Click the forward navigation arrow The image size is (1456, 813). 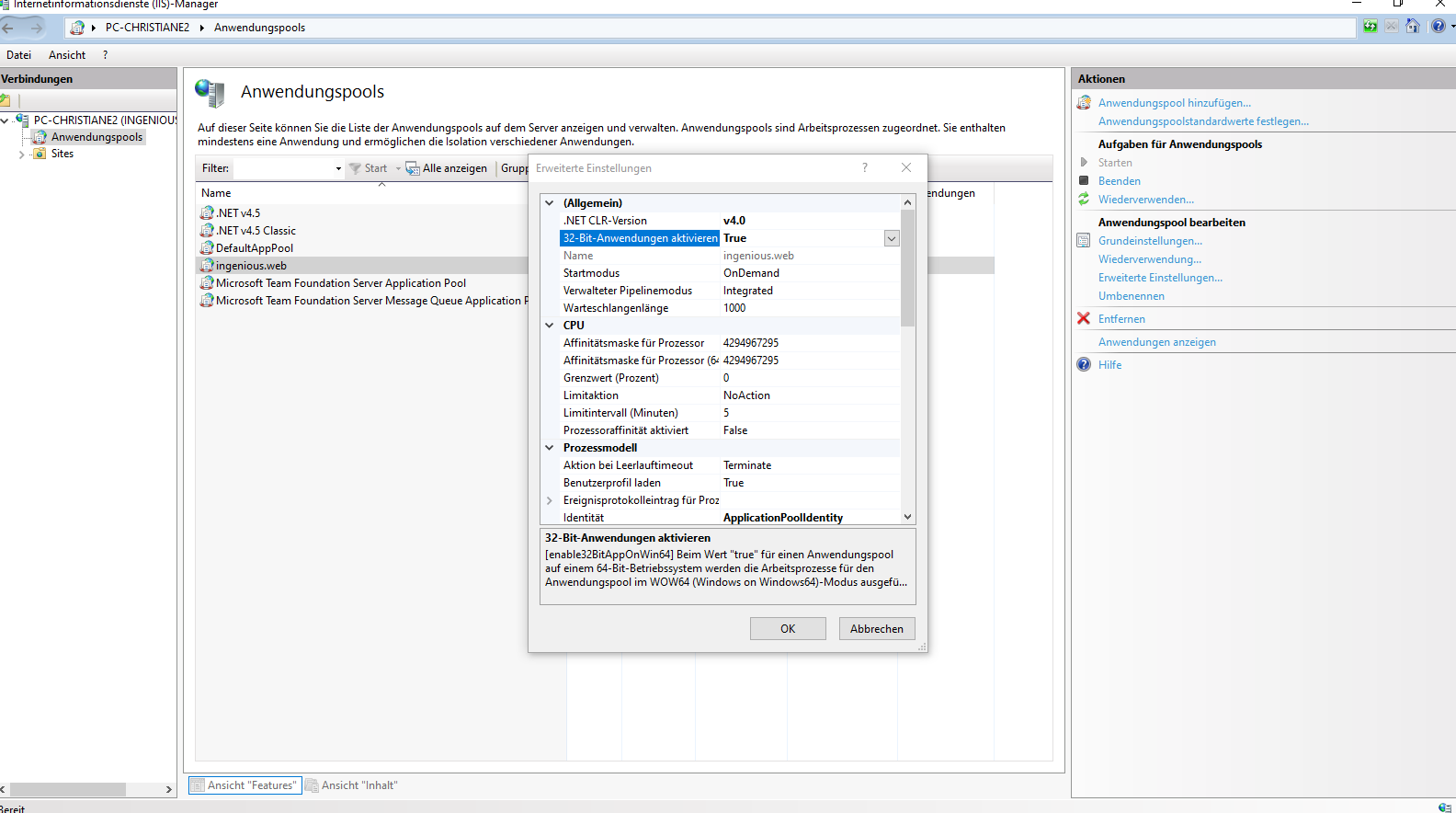(x=37, y=28)
